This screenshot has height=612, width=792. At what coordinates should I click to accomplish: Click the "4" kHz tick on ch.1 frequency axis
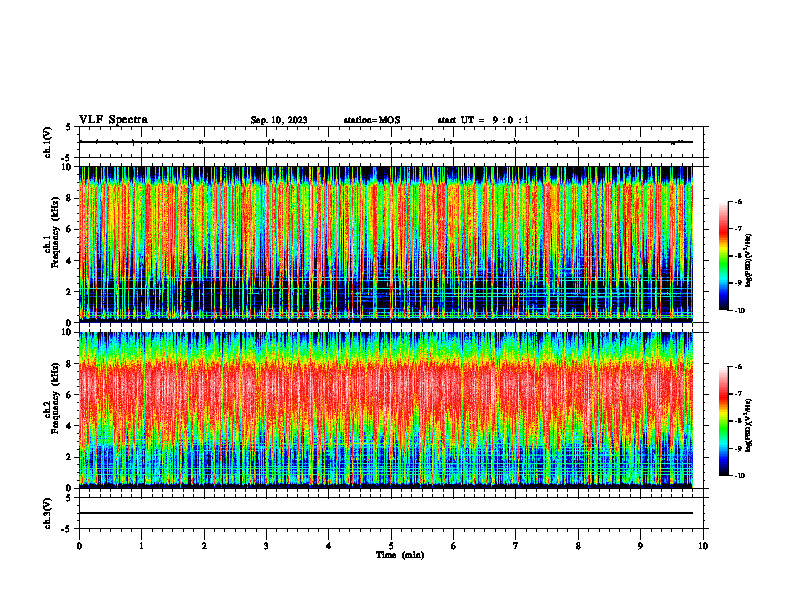(70, 261)
